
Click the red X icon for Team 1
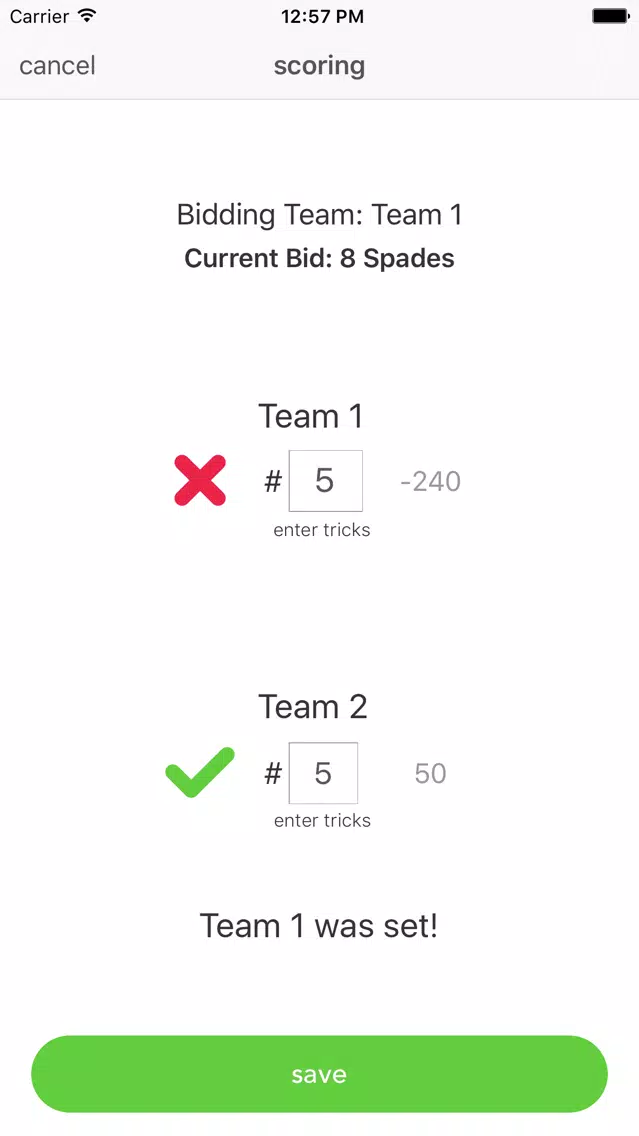point(200,480)
